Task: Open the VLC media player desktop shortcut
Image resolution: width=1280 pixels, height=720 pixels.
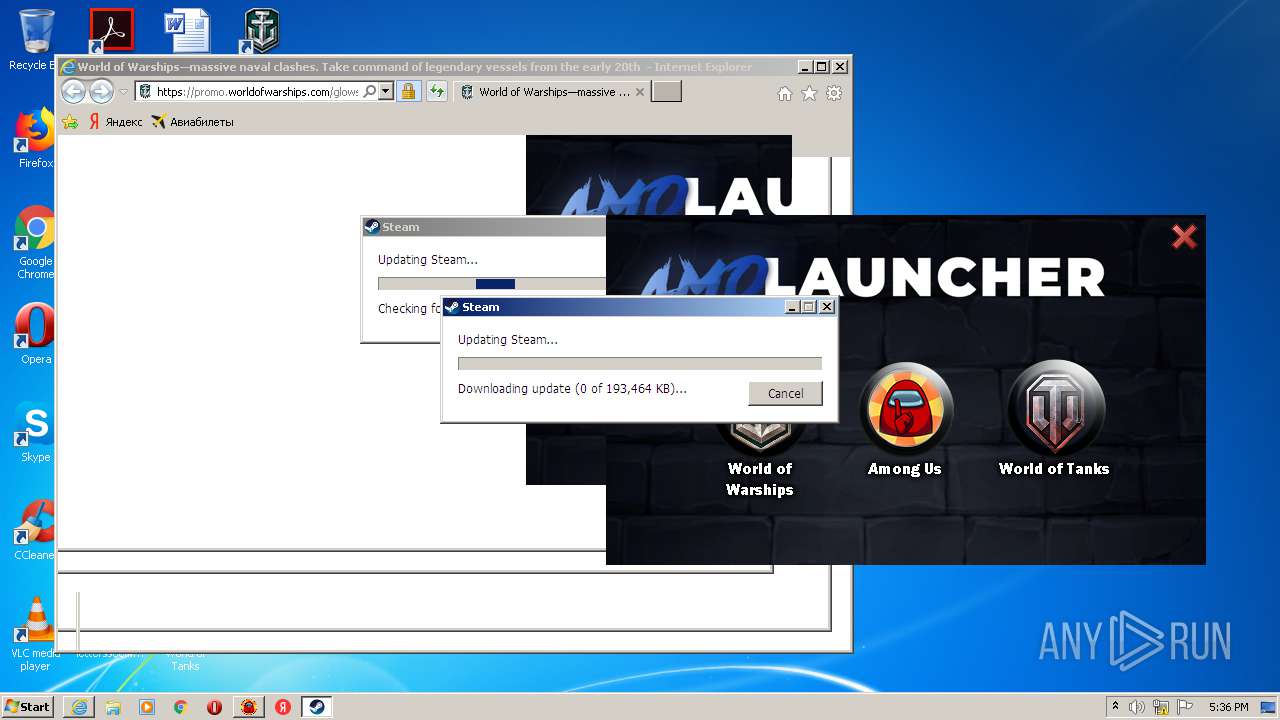Action: [x=36, y=634]
